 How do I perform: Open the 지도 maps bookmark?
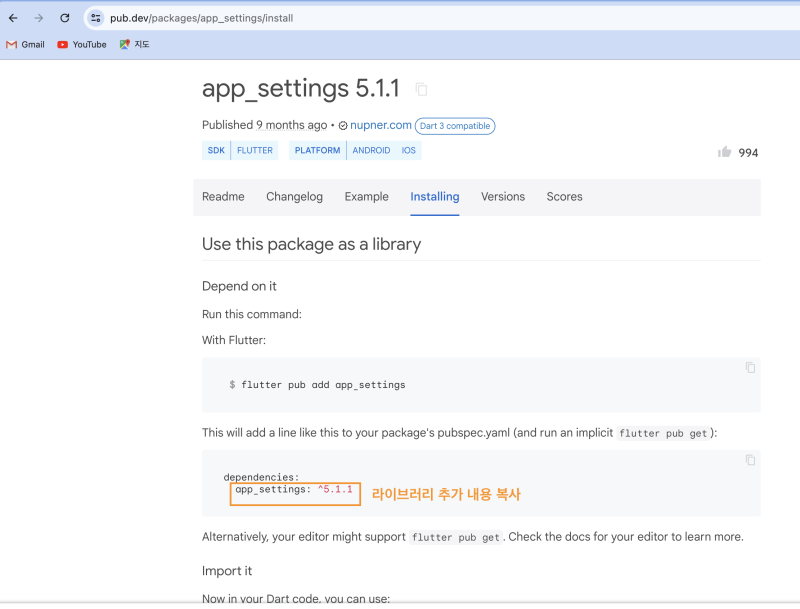pyautogui.click(x=134, y=44)
